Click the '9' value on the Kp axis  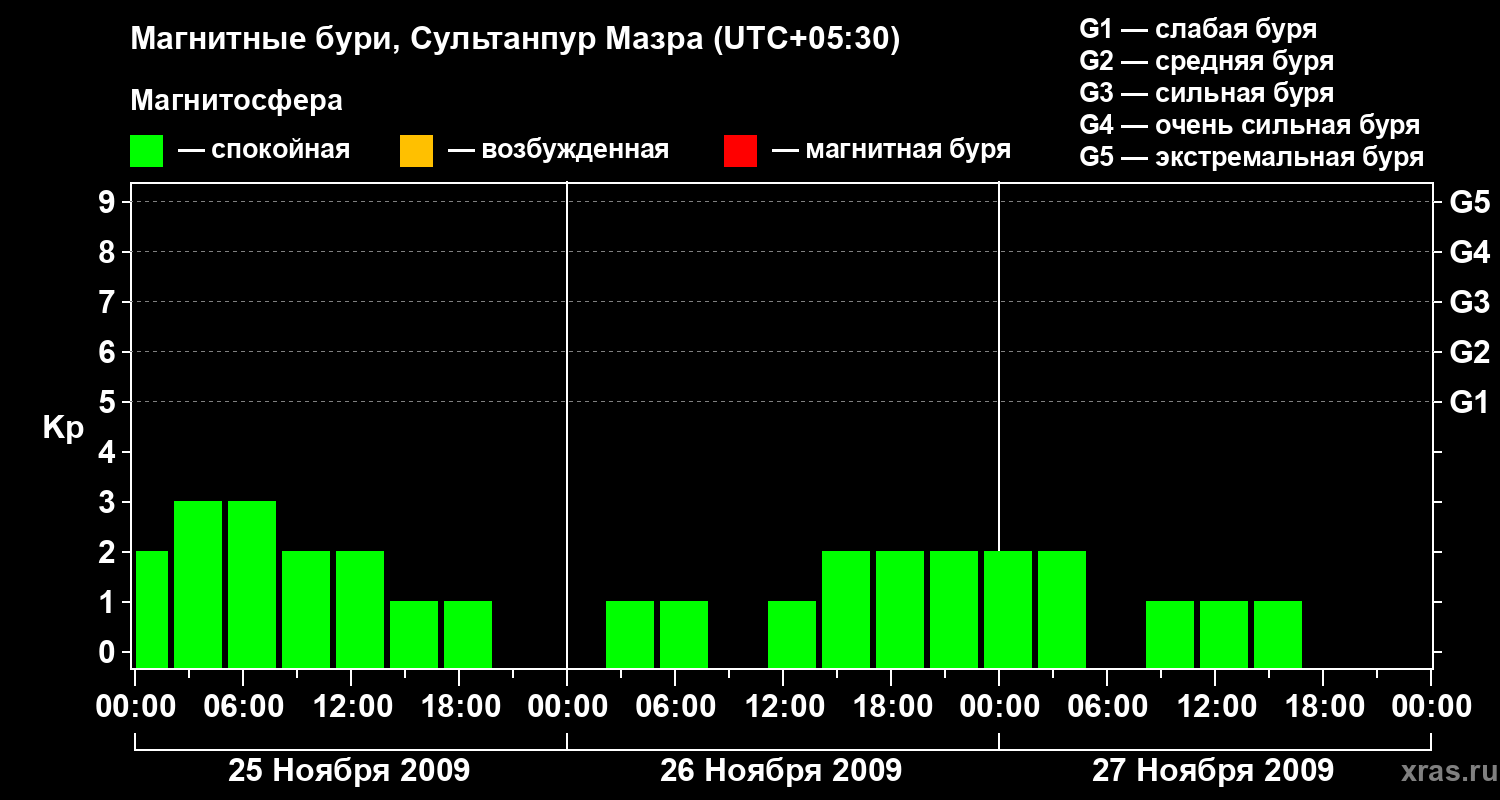pos(109,202)
